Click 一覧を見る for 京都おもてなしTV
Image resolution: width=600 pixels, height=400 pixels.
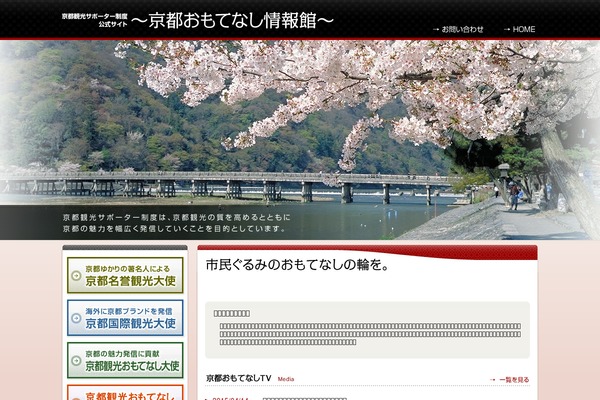(x=514, y=380)
